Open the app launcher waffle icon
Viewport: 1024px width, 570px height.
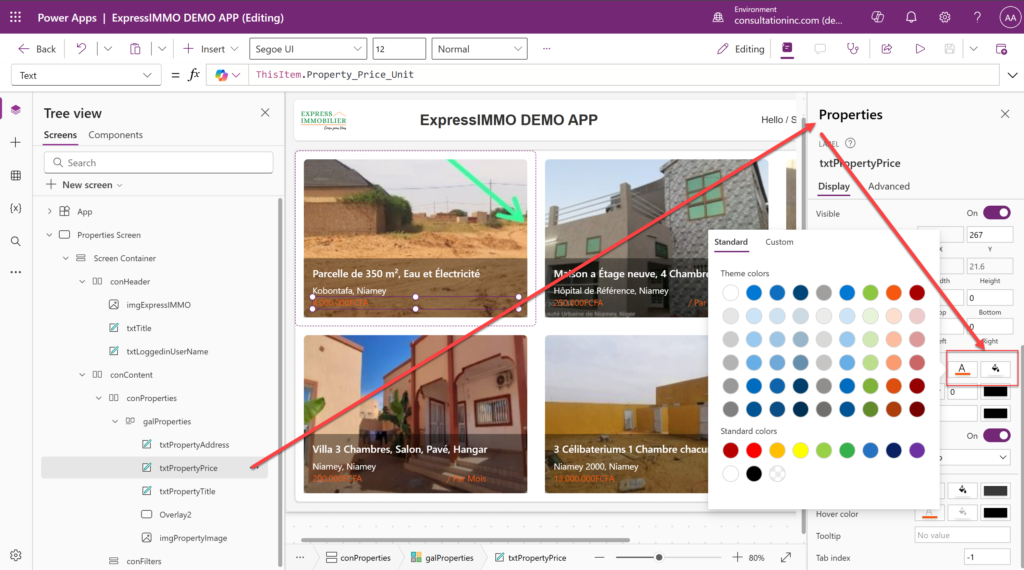tap(15, 18)
